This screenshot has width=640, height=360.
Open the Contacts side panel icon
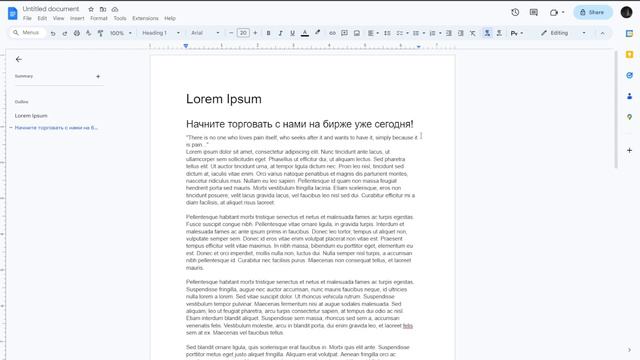coord(629,96)
